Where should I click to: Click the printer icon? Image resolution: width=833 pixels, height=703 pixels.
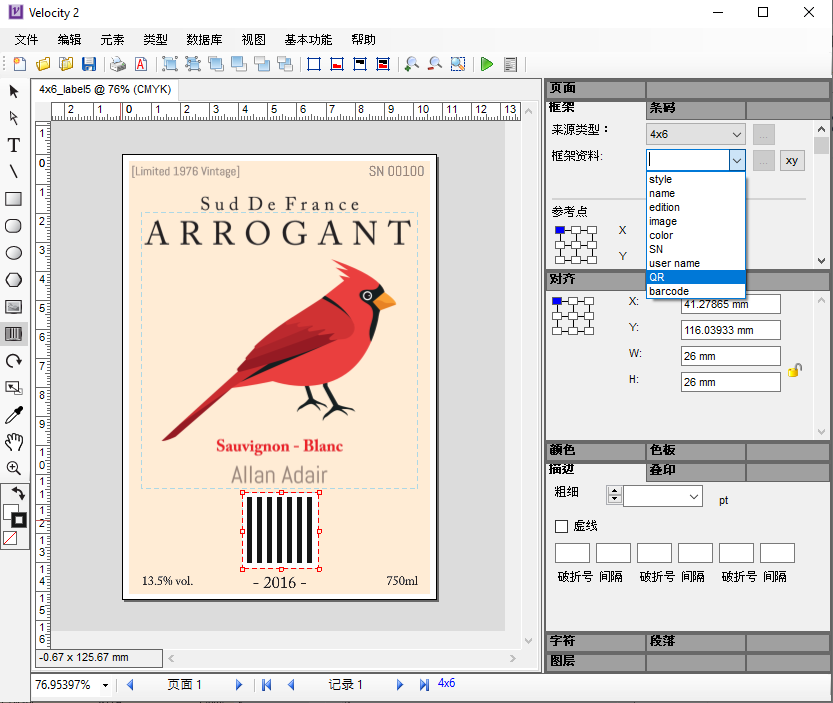[x=118, y=65]
